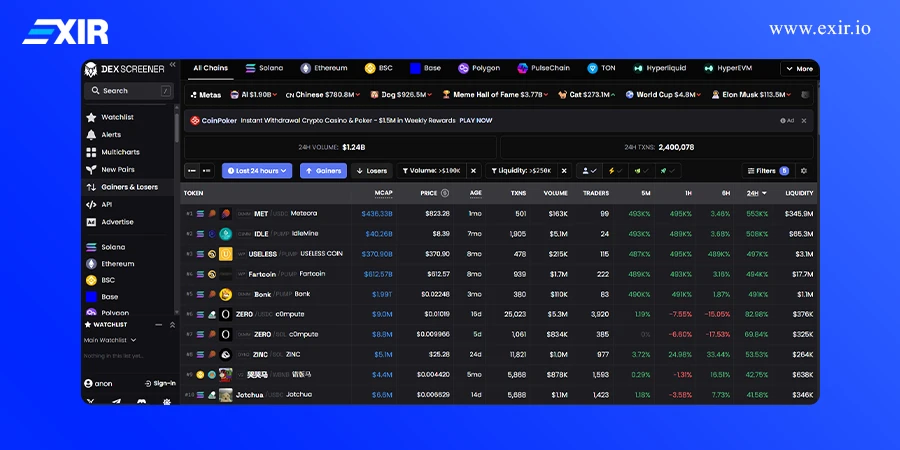Open Multicharts grid icon
900x450 pixels.
coord(91,152)
